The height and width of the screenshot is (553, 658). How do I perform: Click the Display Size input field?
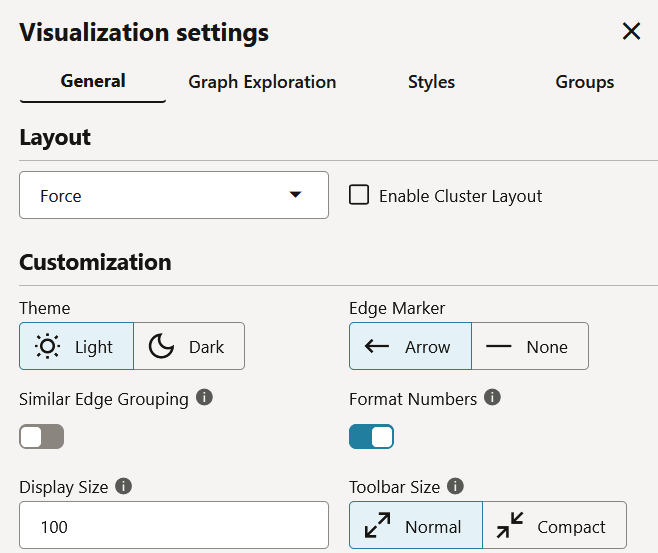pyautogui.click(x=174, y=525)
